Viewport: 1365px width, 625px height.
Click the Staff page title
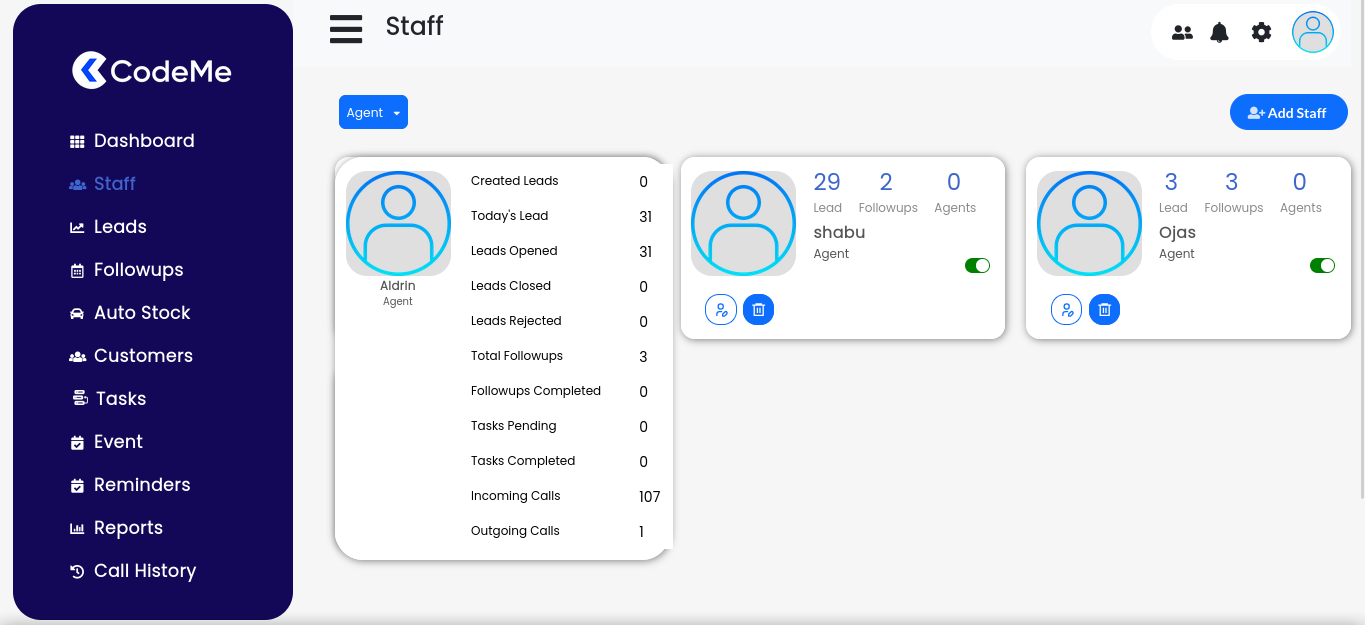[414, 26]
